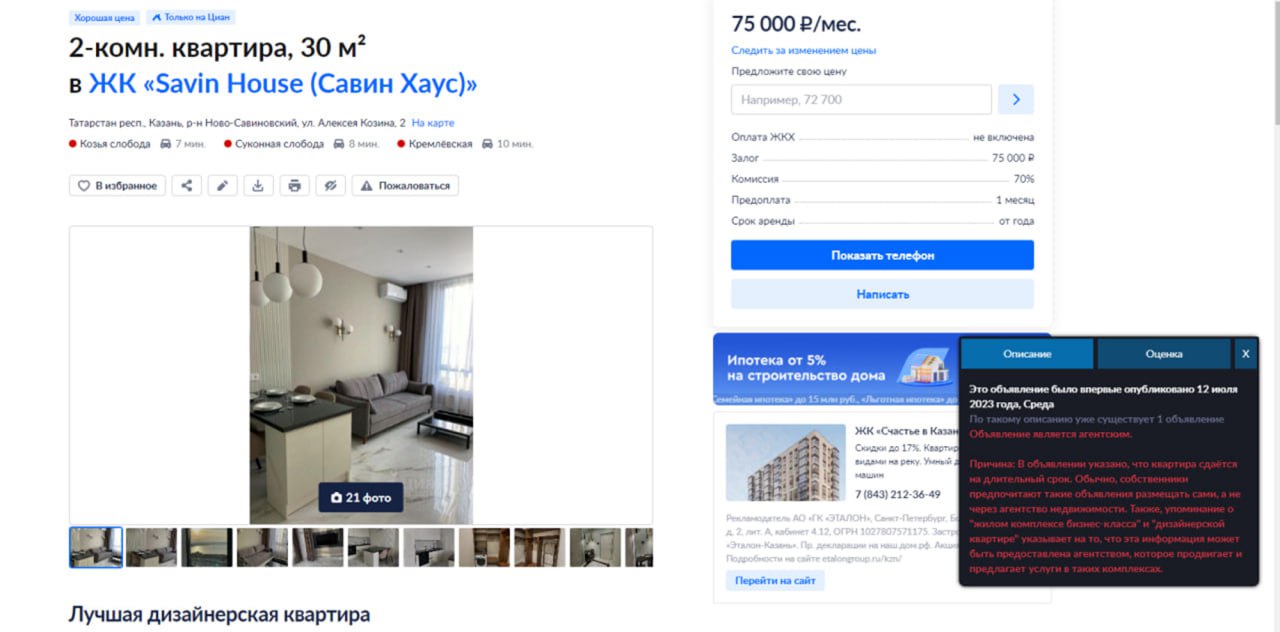Click the download icon in listing toolbar
This screenshot has height=632, width=1280.
(258, 185)
